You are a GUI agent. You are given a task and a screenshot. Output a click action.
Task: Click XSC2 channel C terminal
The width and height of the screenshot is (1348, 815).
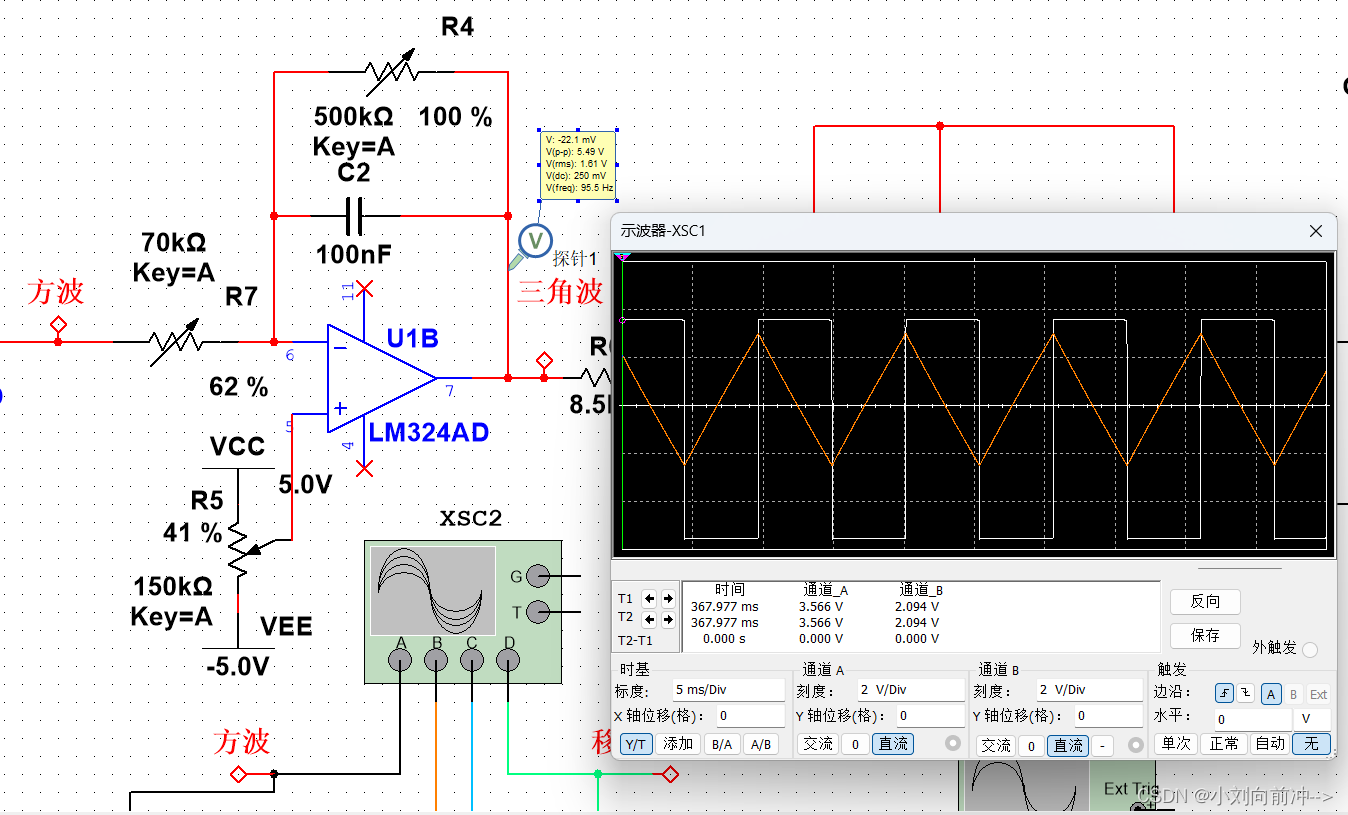[472, 659]
